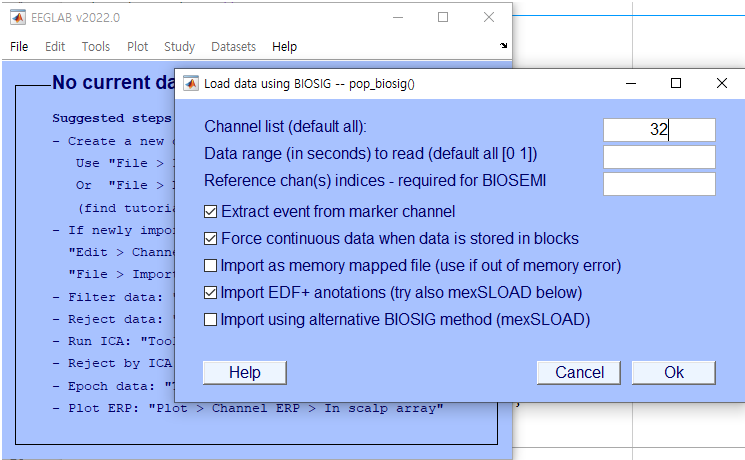Click the 'If newly impo' line in EEGLAB

click(114, 230)
